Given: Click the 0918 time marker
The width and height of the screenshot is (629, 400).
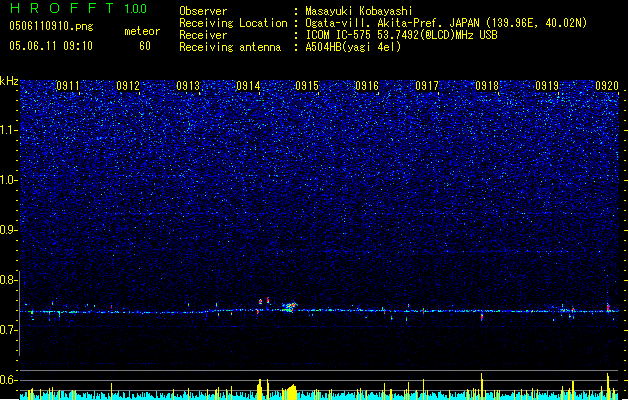Looking at the screenshot, I should (487, 86).
